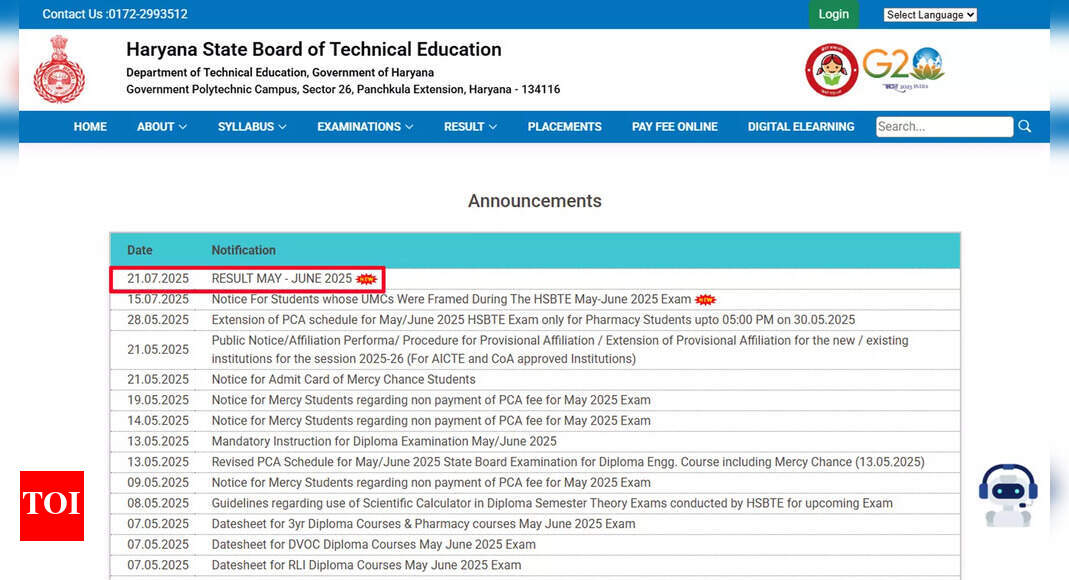
Task: Expand the SYLLABUS menu
Action: coord(252,127)
